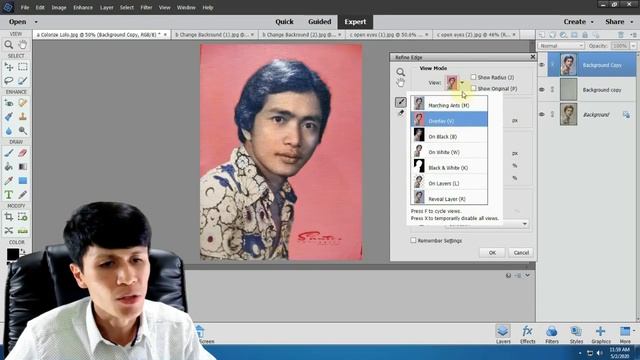Select the Rectangular Marquee tool
This screenshot has width=640, height=360.
[x=23, y=67]
